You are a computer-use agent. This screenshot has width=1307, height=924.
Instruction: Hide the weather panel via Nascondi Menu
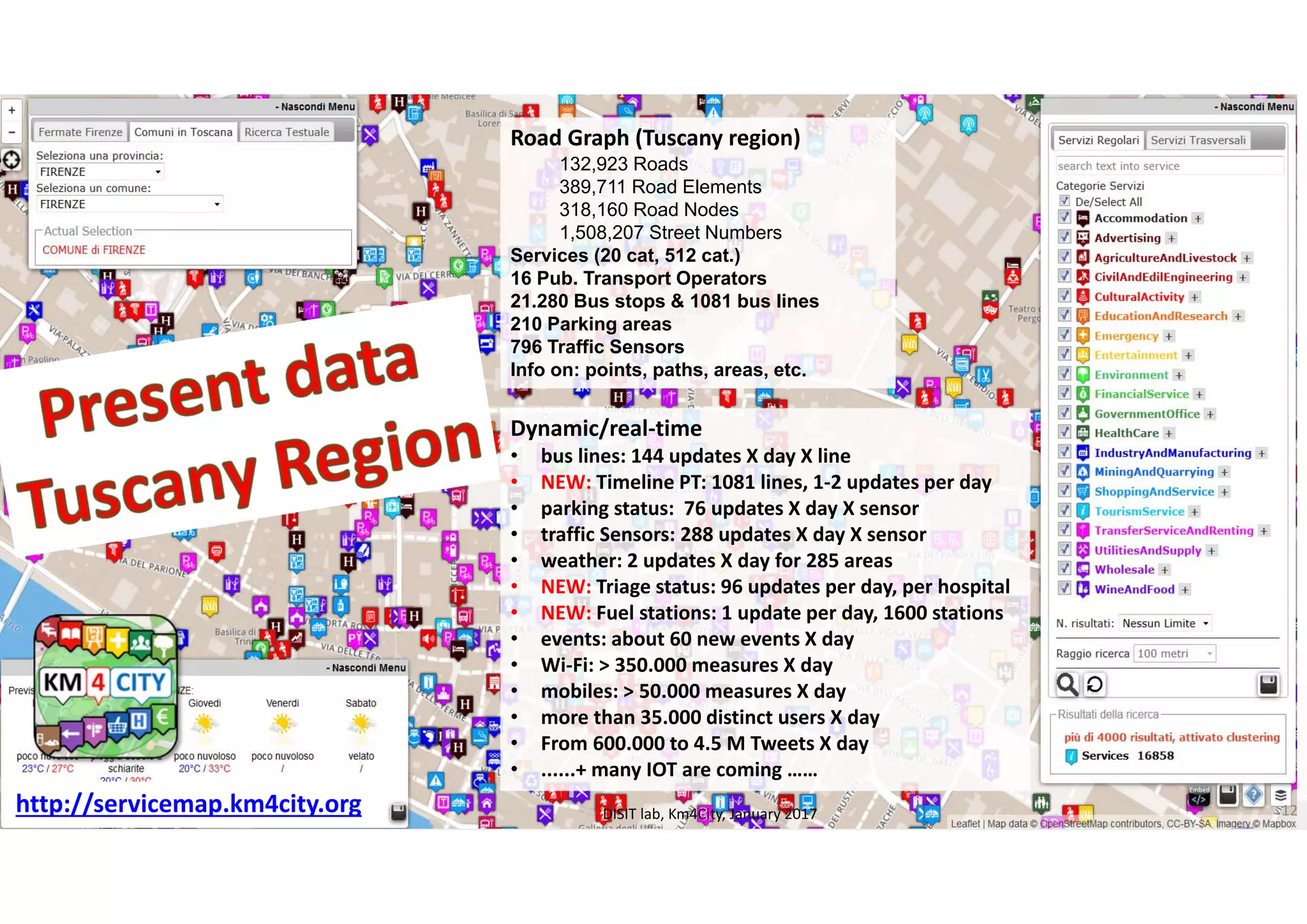tap(366, 668)
